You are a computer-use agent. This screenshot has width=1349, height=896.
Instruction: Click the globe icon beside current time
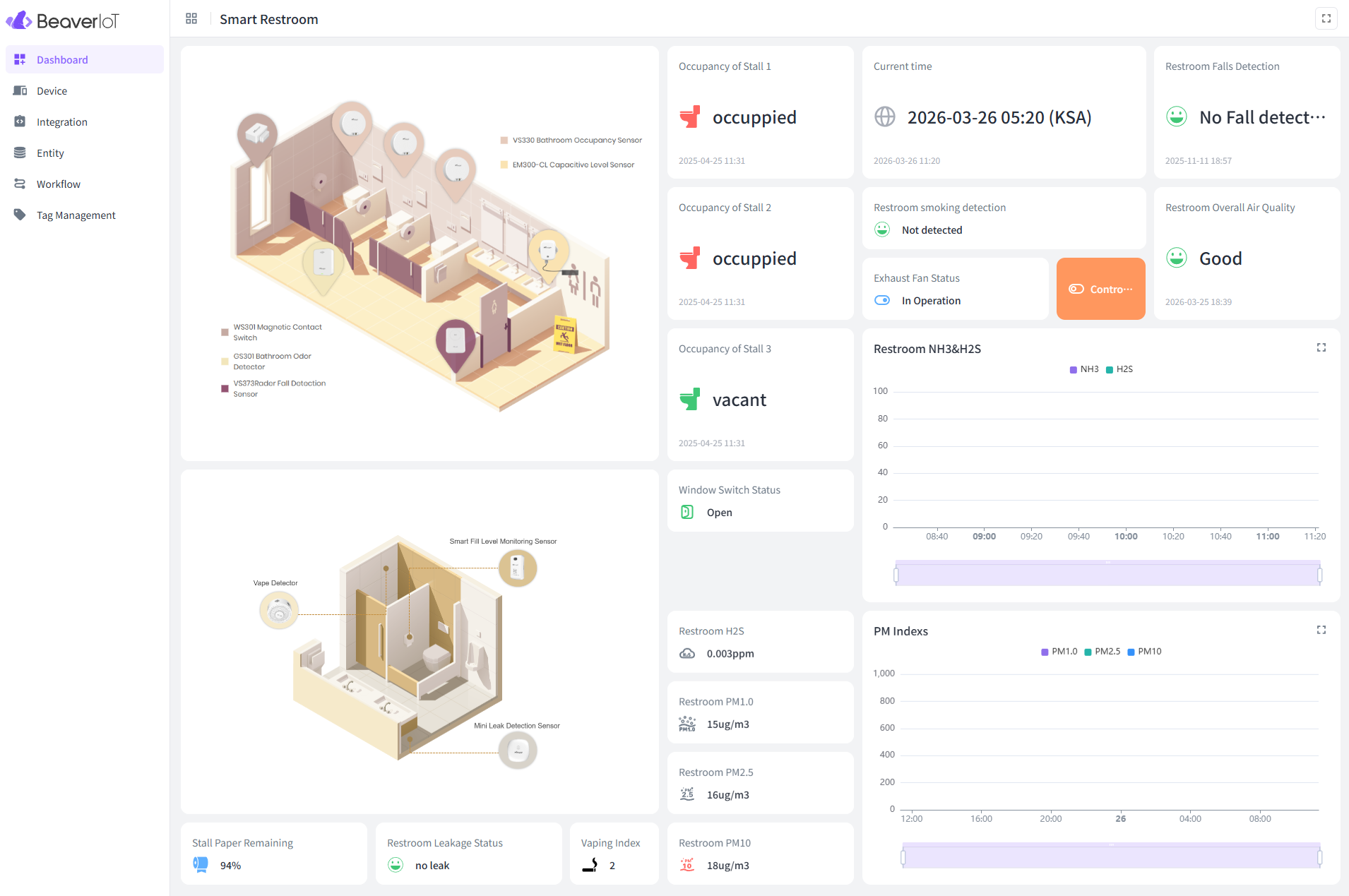tap(884, 117)
